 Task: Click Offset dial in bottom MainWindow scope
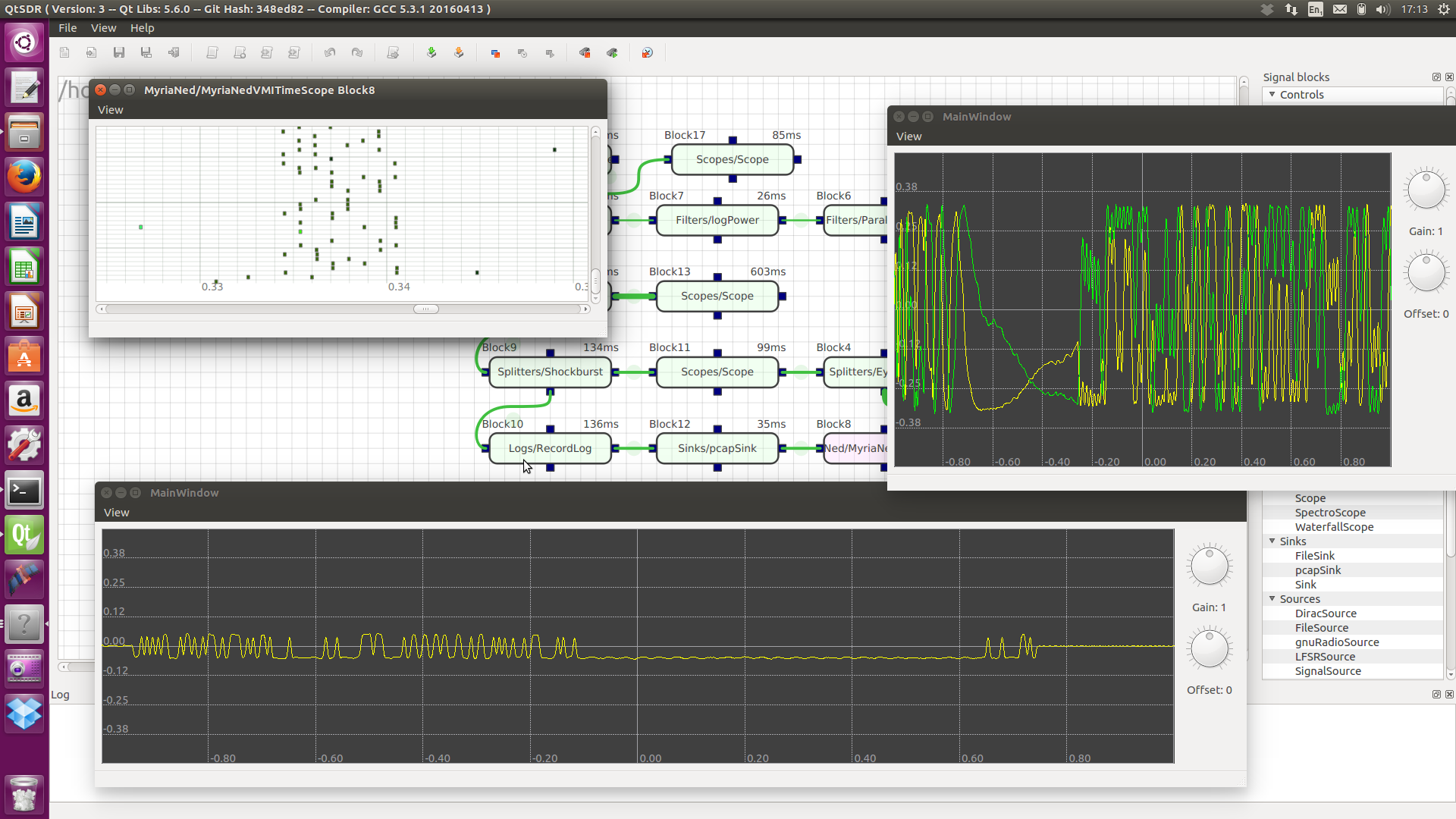click(1209, 648)
